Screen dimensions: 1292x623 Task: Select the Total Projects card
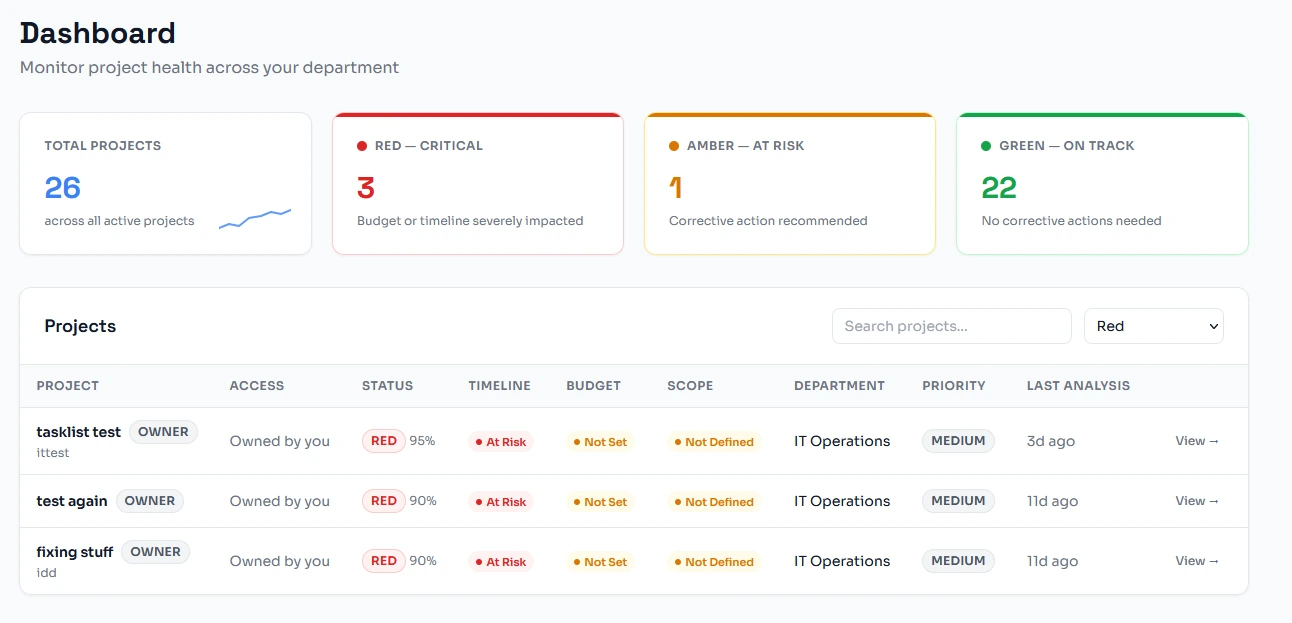[x=166, y=184]
